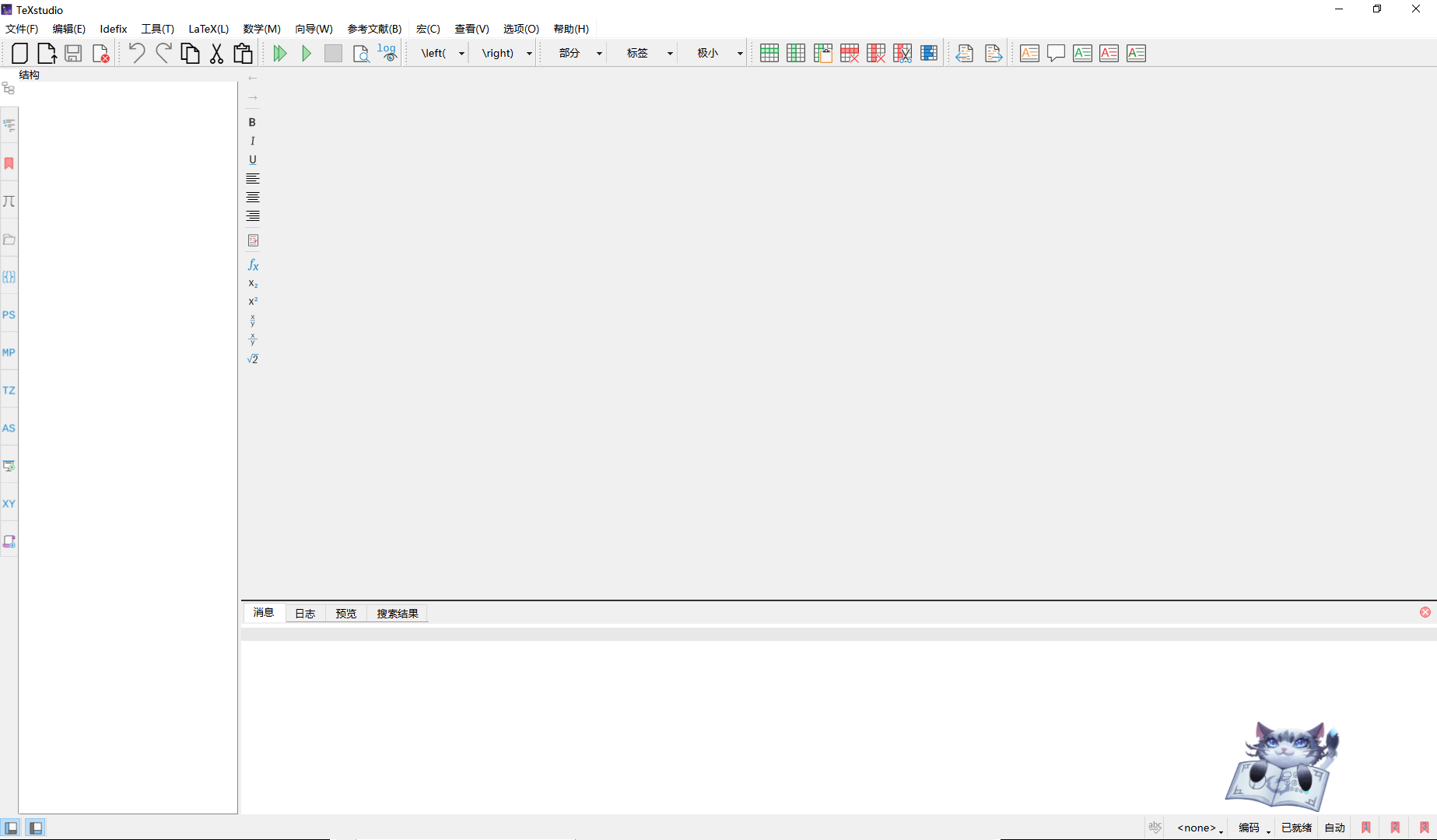Close the messages panel with red X
This screenshot has width=1437, height=840.
(x=1425, y=612)
